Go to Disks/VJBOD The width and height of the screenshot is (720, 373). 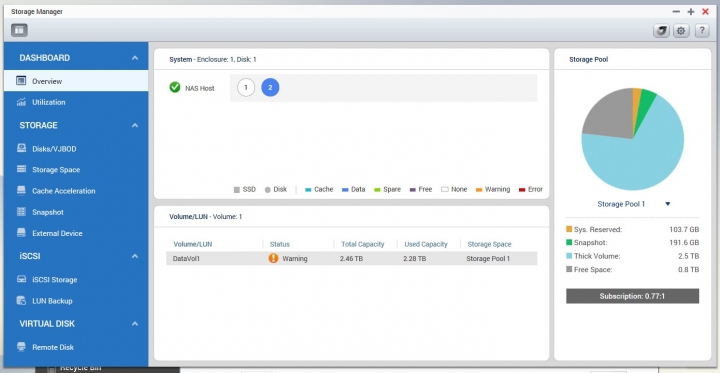[x=76, y=149]
